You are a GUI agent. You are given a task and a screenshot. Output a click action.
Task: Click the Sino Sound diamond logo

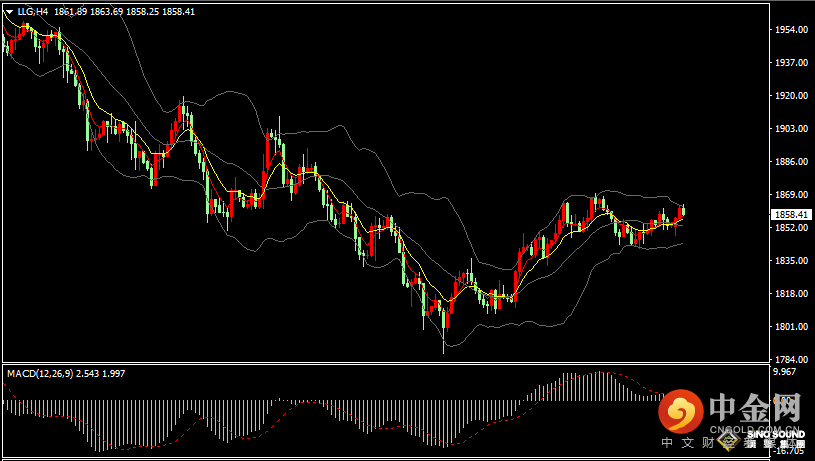point(728,441)
